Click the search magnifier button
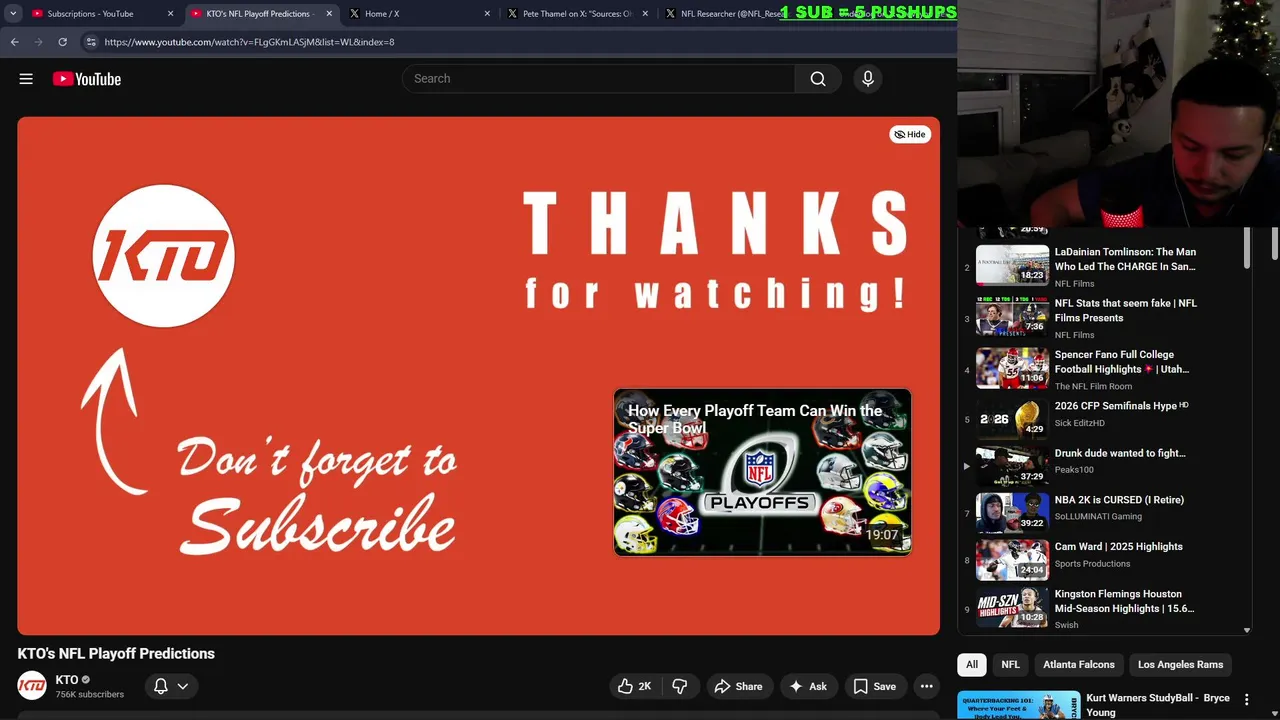This screenshot has height=720, width=1280. point(818,79)
